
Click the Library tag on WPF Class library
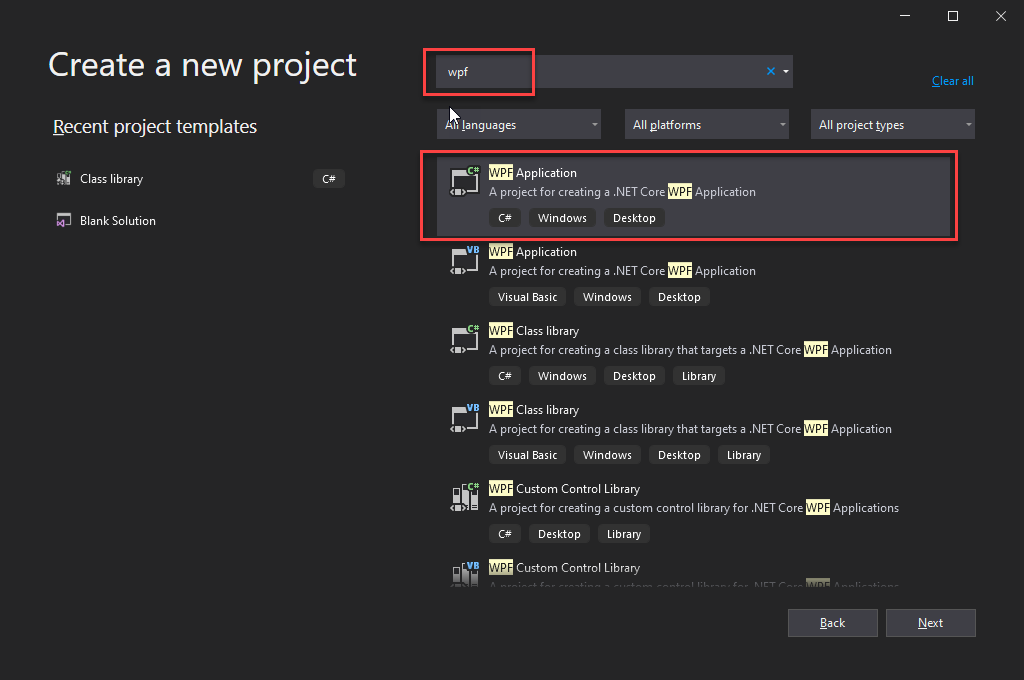coord(698,375)
